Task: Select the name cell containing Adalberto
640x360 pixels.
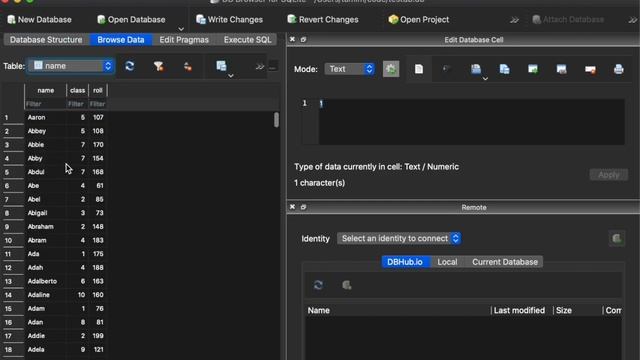Action: 45,281
